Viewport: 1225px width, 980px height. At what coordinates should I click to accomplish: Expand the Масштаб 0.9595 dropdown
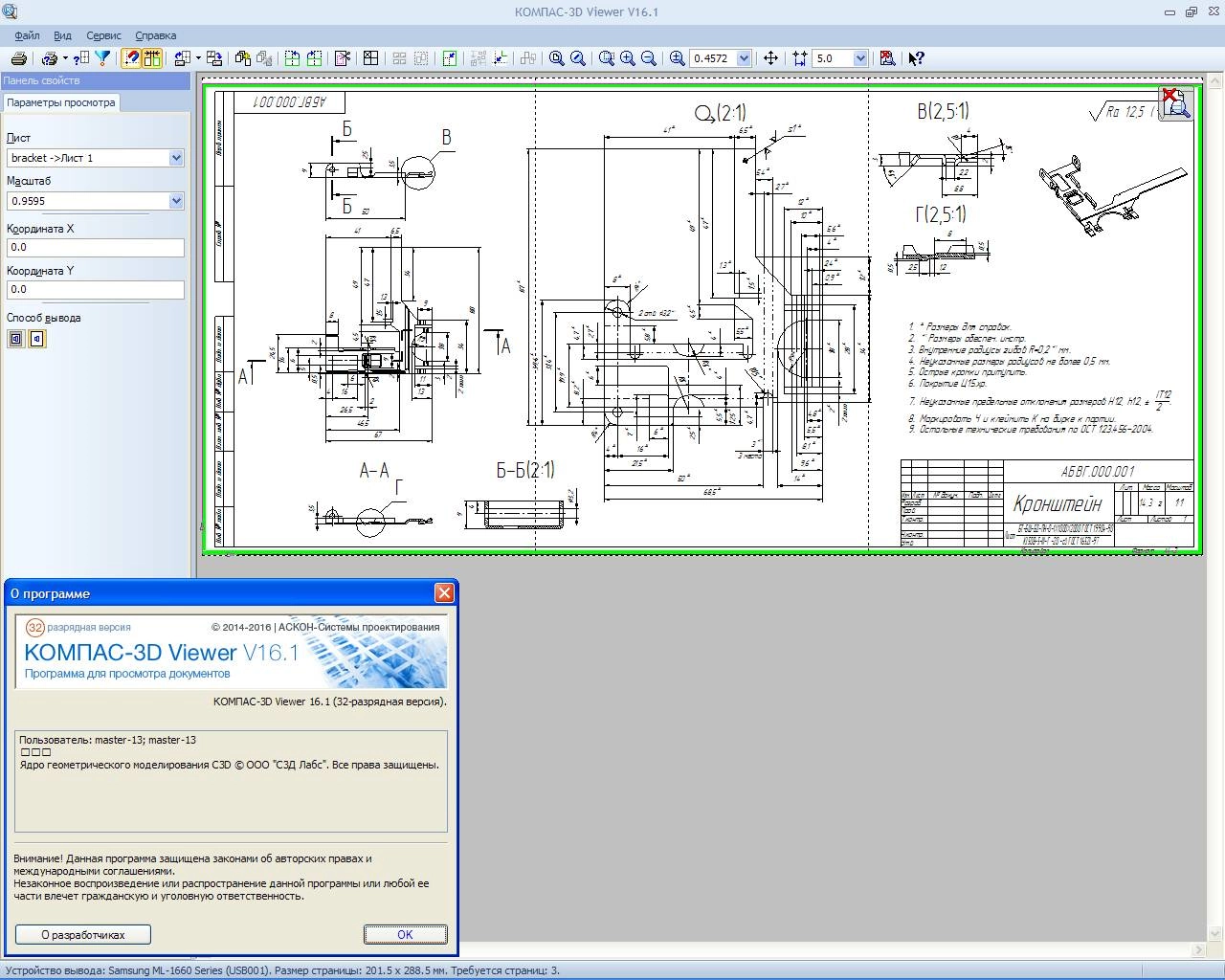[x=176, y=201]
